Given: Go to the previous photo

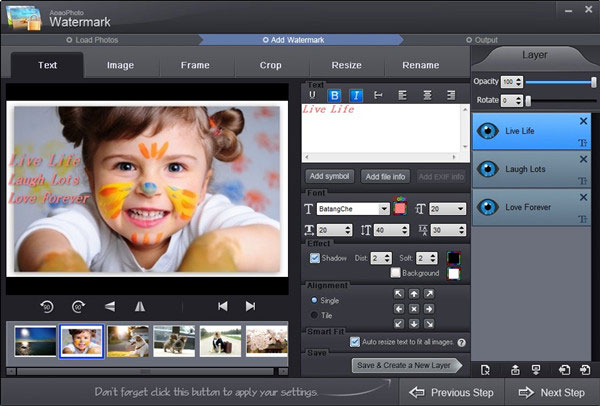Looking at the screenshot, I should [x=222, y=306].
